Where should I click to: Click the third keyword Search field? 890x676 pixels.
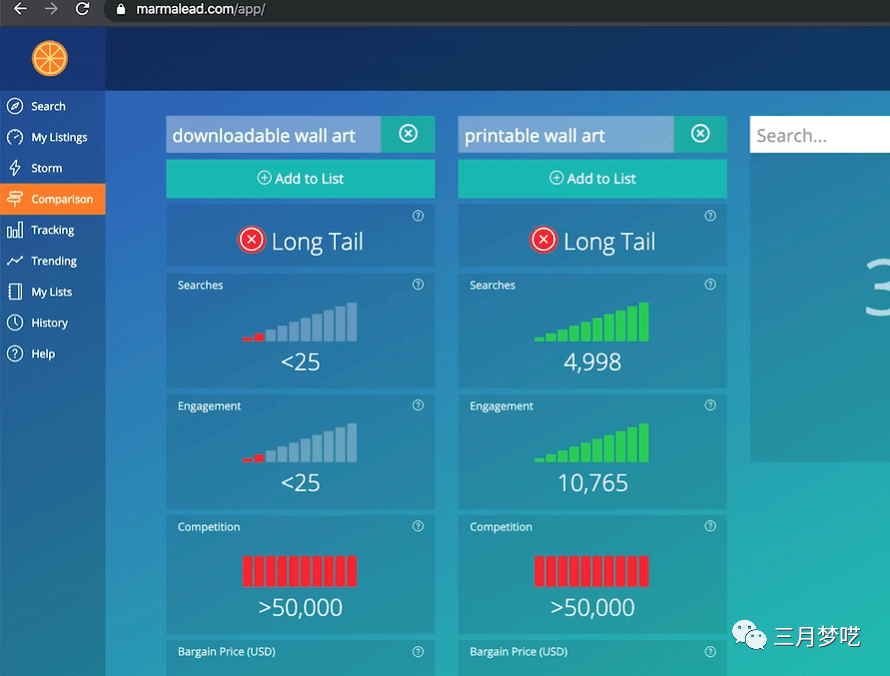(x=820, y=135)
